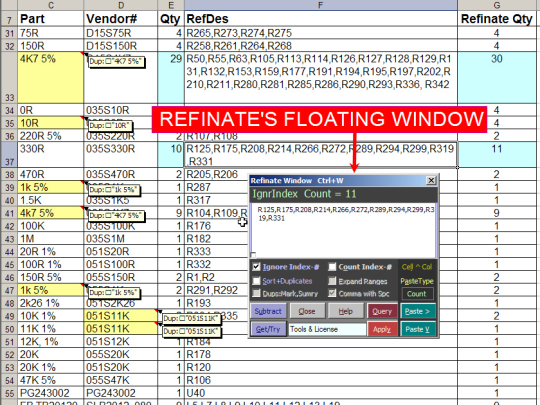
Task: Select column G header
Action: pos(497,5)
